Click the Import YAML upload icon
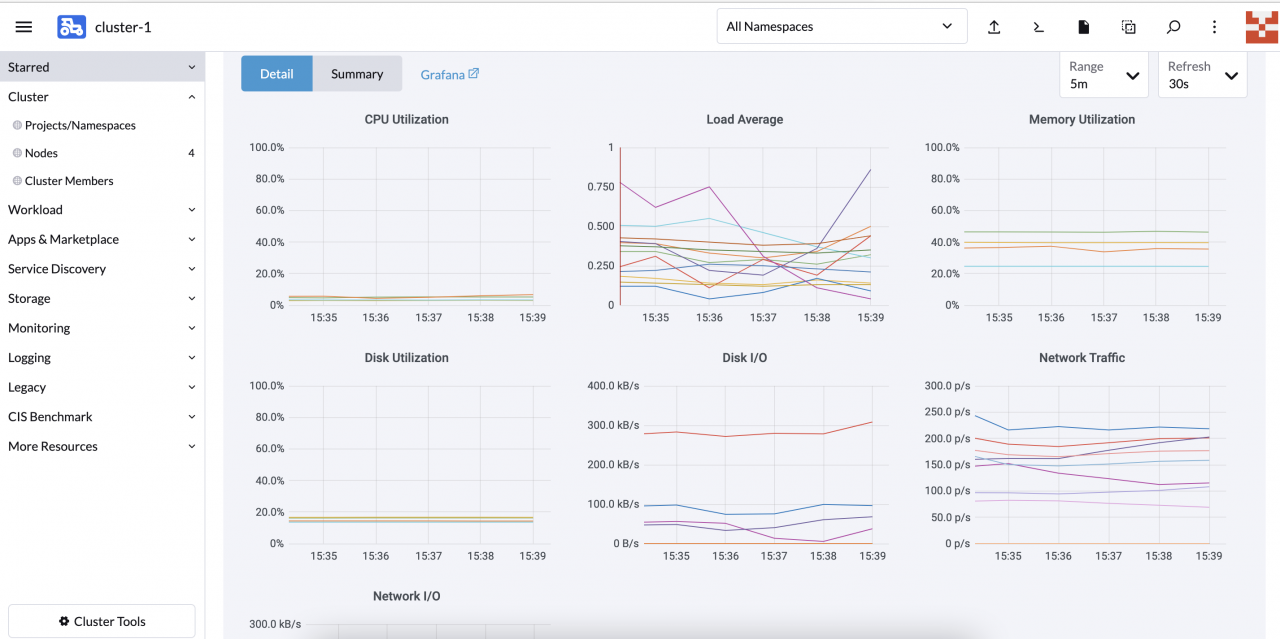Viewport: 1280px width, 639px height. (994, 27)
